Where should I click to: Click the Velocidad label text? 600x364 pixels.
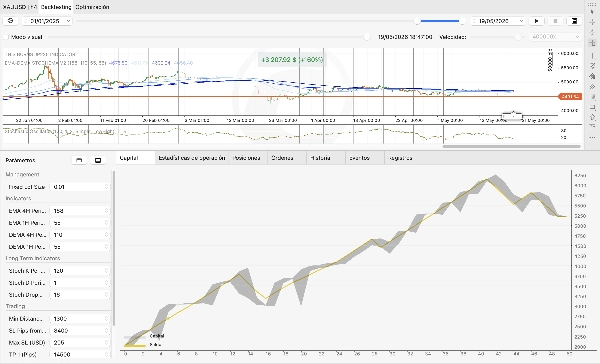click(453, 37)
